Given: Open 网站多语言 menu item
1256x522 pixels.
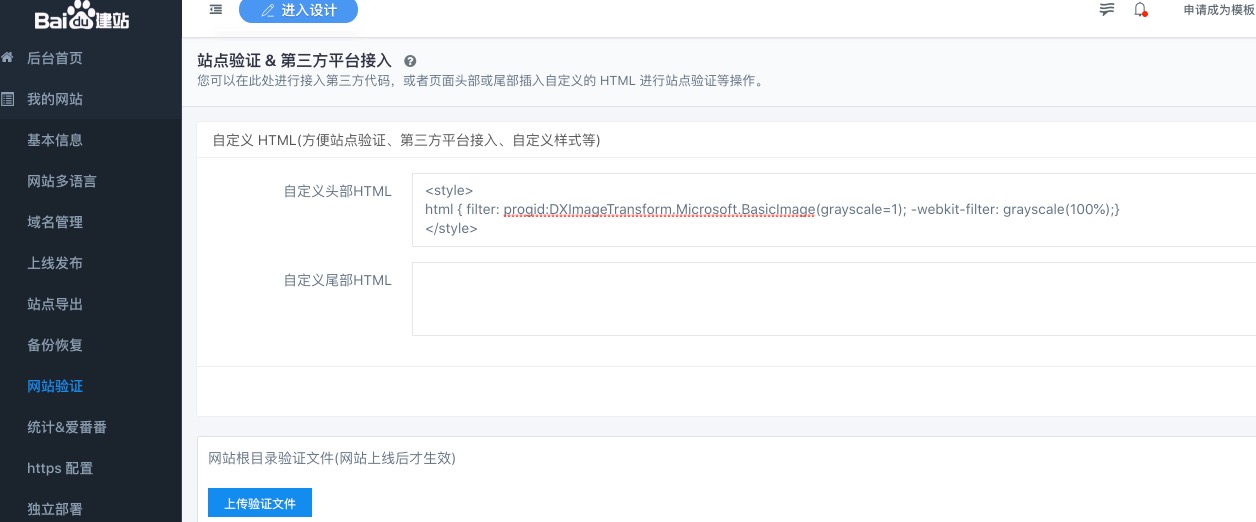Looking at the screenshot, I should [x=62, y=181].
